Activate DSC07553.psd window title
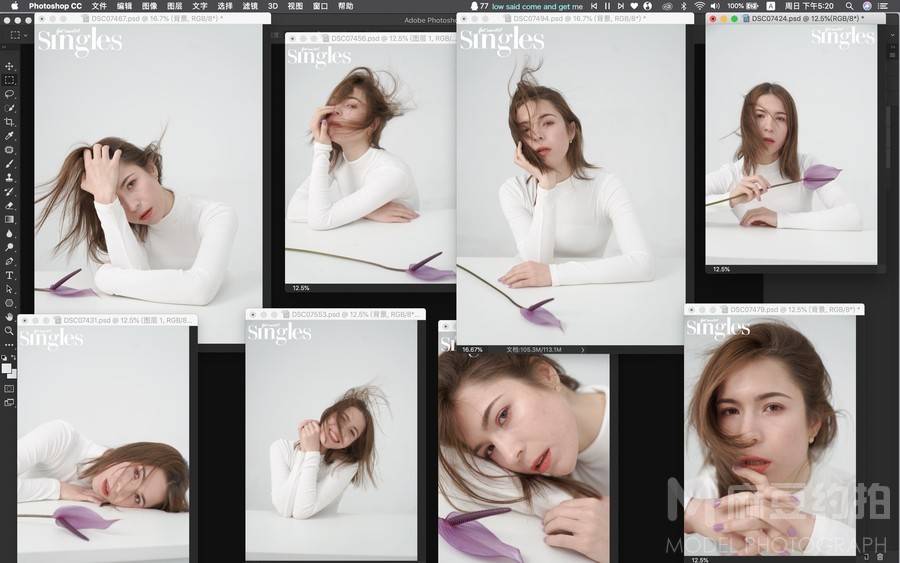 (x=354, y=314)
